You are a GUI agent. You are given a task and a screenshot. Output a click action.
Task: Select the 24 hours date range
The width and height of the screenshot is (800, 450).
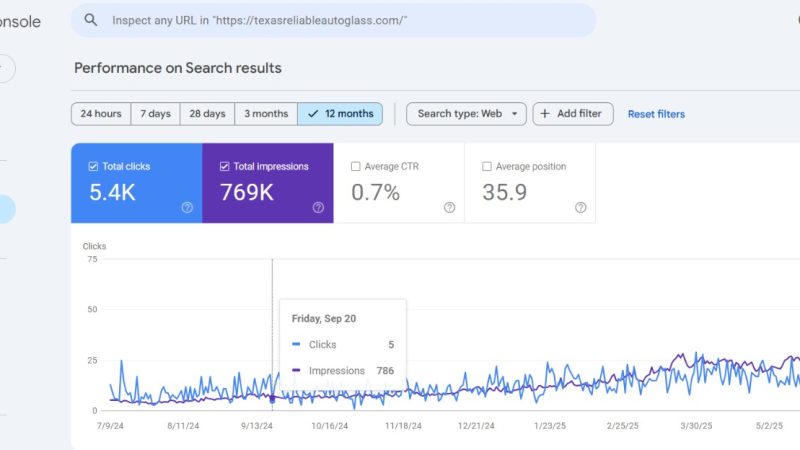(101, 114)
